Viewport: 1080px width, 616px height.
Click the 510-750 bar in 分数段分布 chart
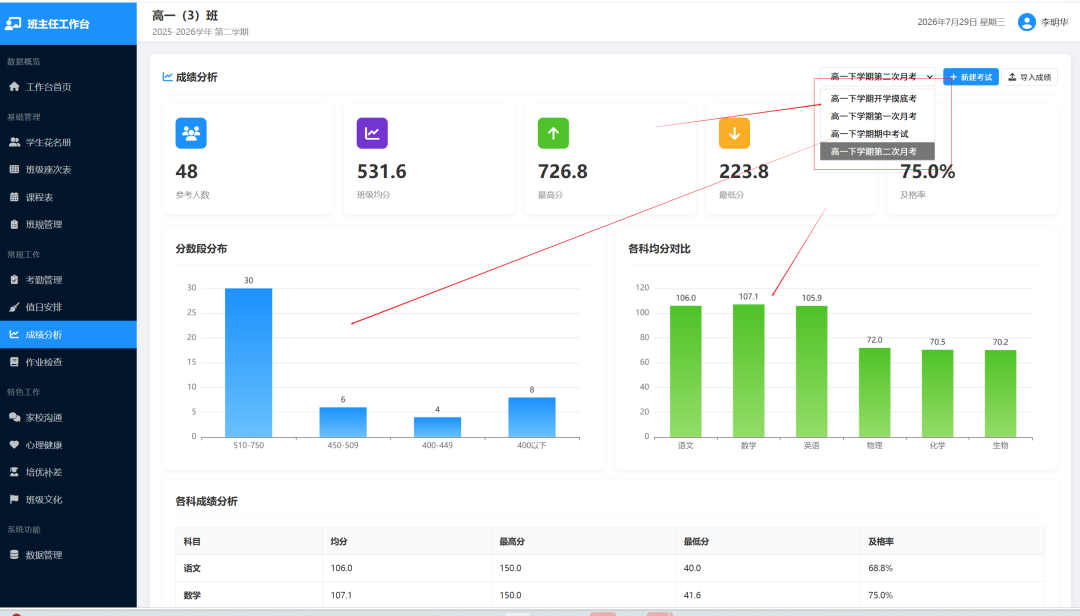(x=249, y=362)
